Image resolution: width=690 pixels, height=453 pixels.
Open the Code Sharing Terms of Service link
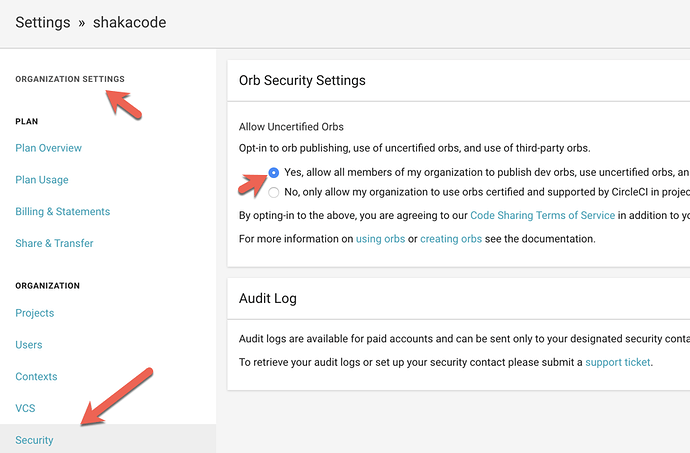click(x=543, y=215)
